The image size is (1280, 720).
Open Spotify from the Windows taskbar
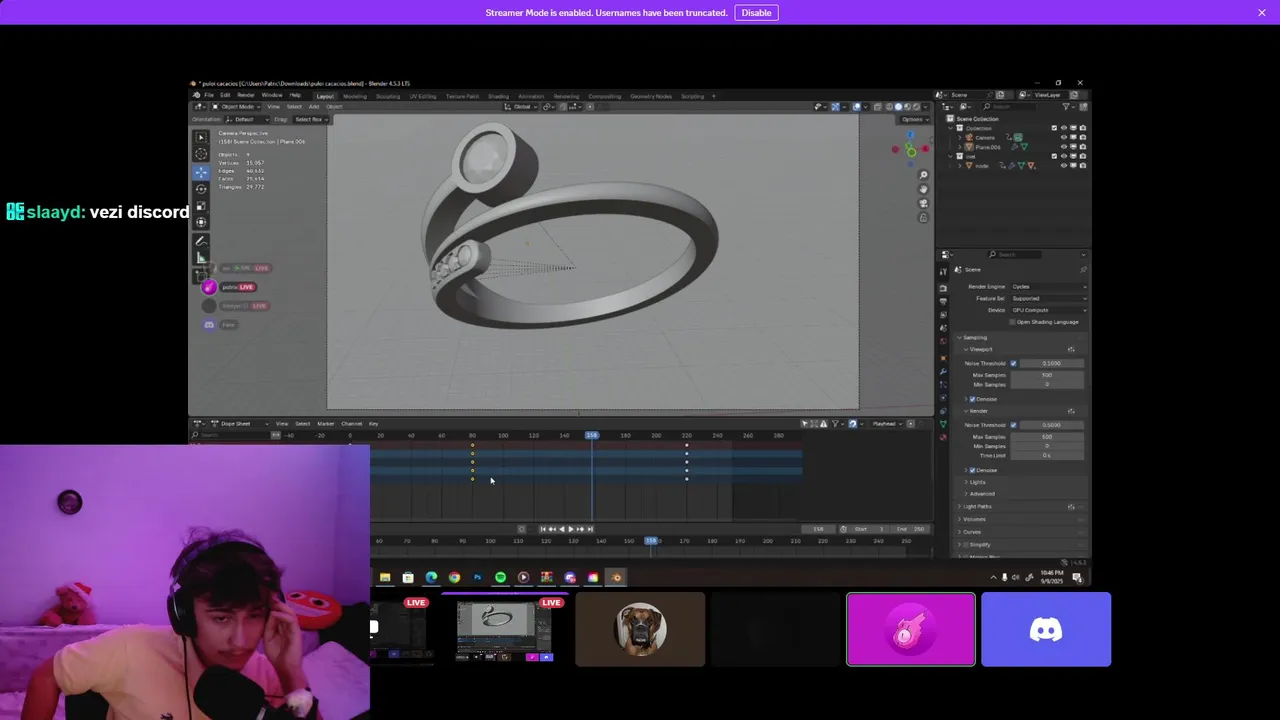click(500, 577)
